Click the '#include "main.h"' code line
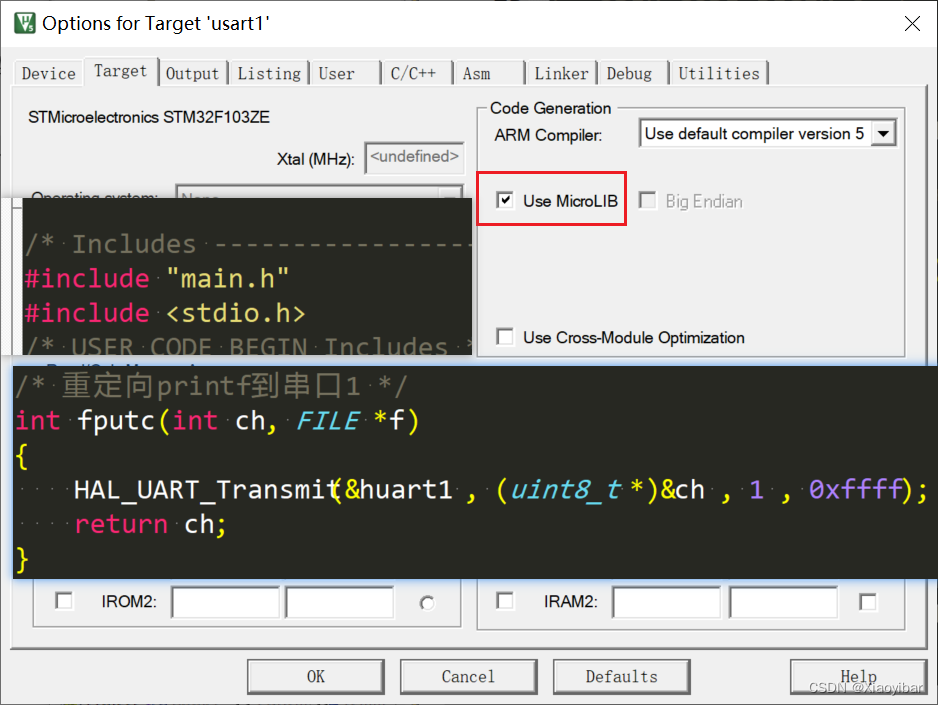Screen dimensions: 938x705 [157, 279]
